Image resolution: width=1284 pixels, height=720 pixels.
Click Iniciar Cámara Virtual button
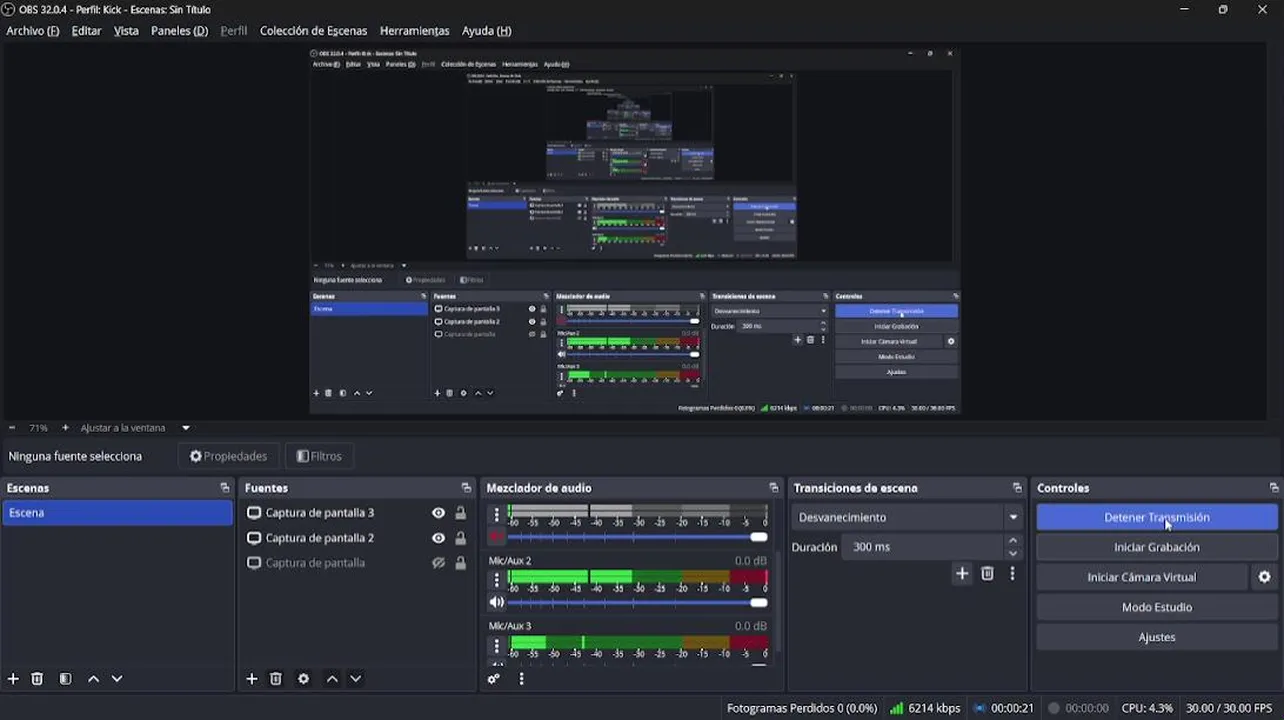pyautogui.click(x=1141, y=577)
